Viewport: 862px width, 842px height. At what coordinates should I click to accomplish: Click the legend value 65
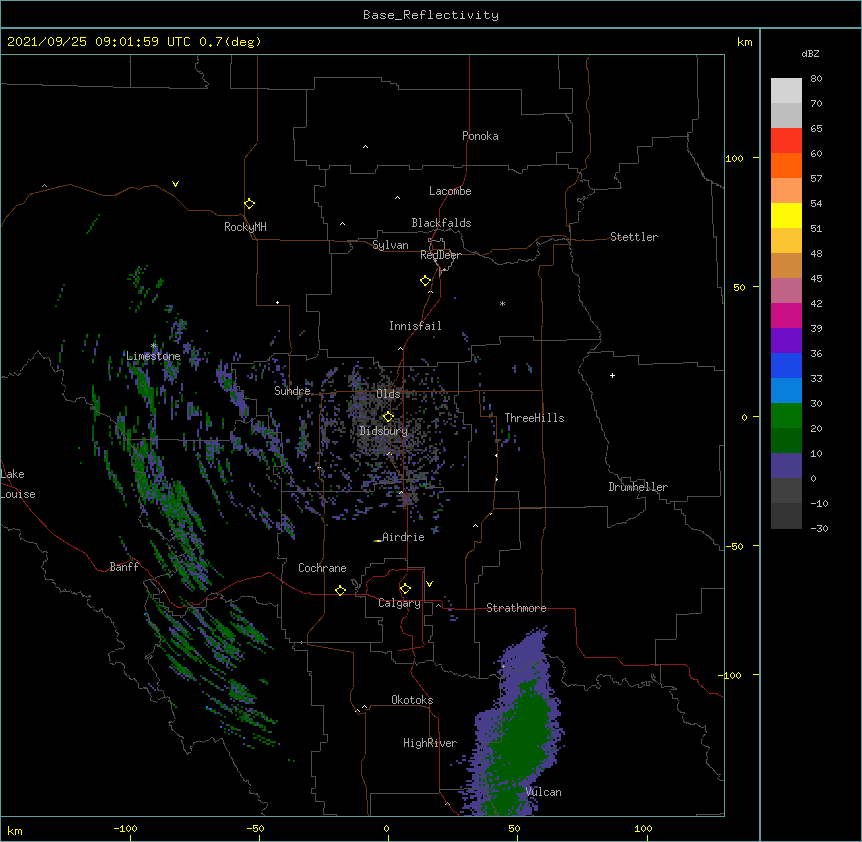click(816, 128)
